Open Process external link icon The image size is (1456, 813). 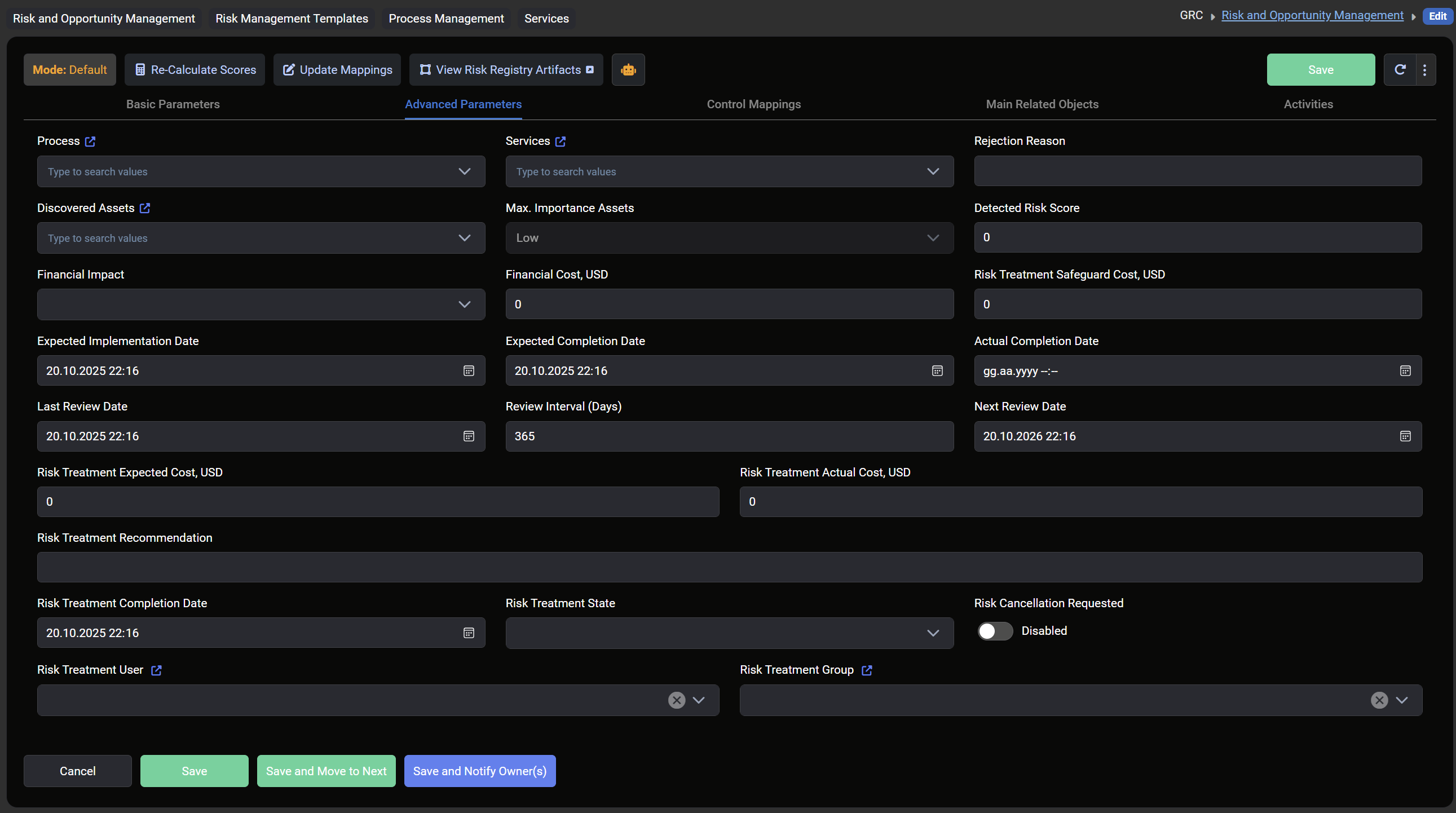point(90,142)
